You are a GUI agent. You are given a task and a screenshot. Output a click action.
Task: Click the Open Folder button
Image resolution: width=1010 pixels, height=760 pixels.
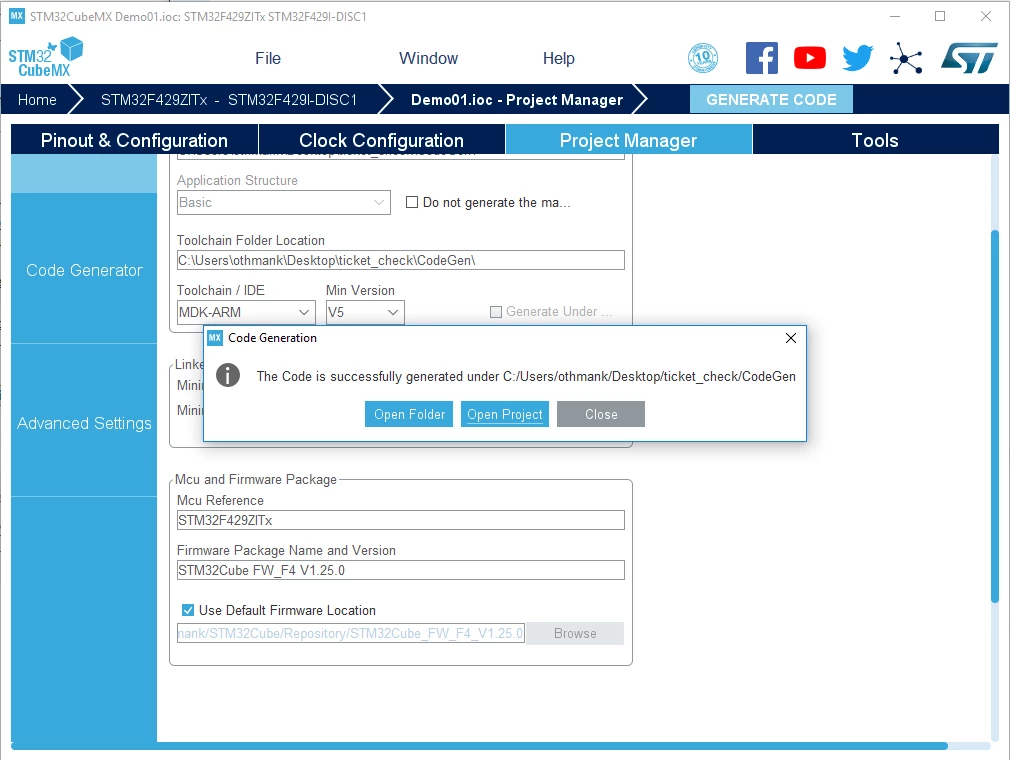(x=409, y=414)
